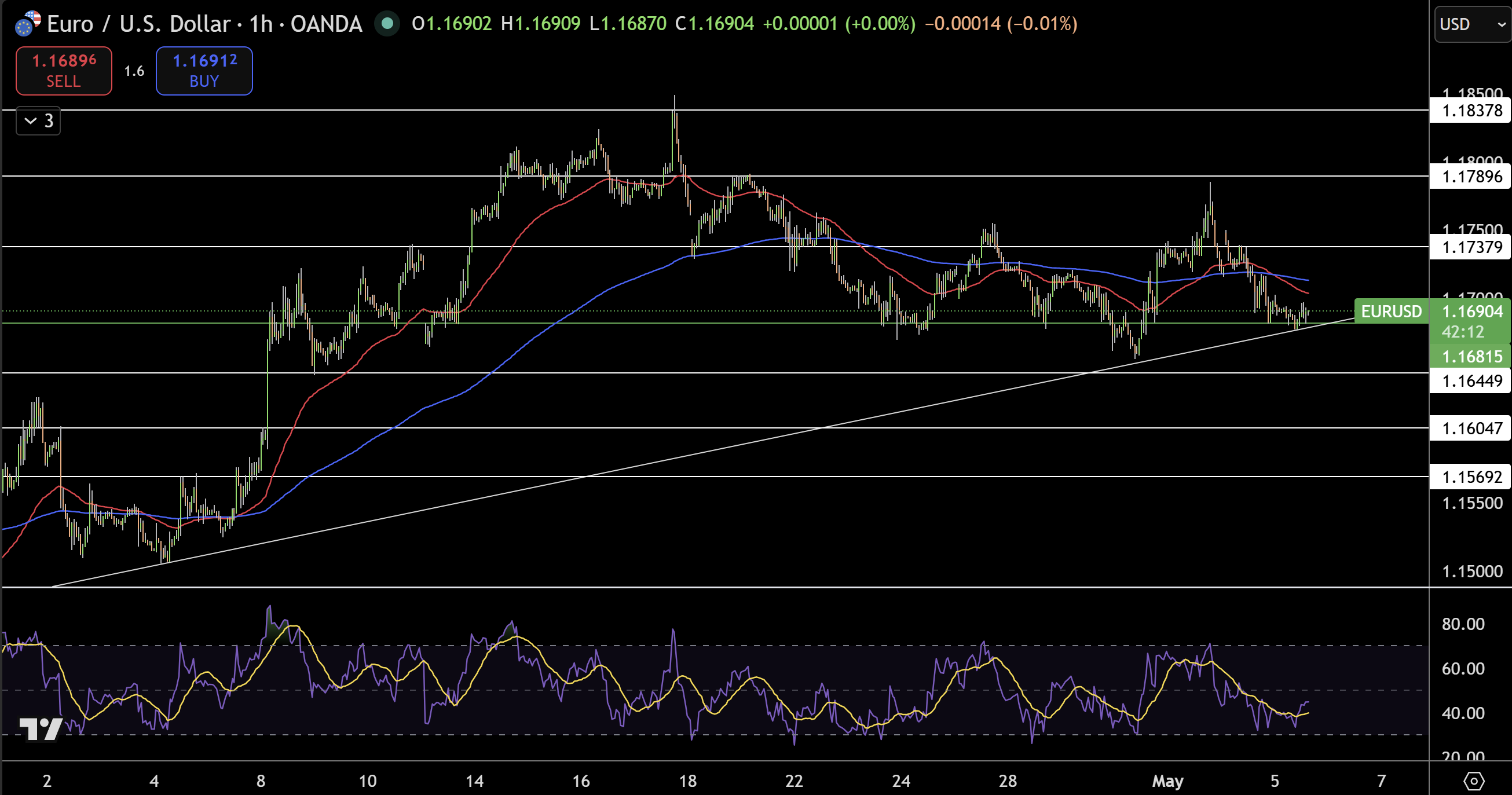
Task: Select the 1.16815 green price label
Action: tap(1470, 356)
